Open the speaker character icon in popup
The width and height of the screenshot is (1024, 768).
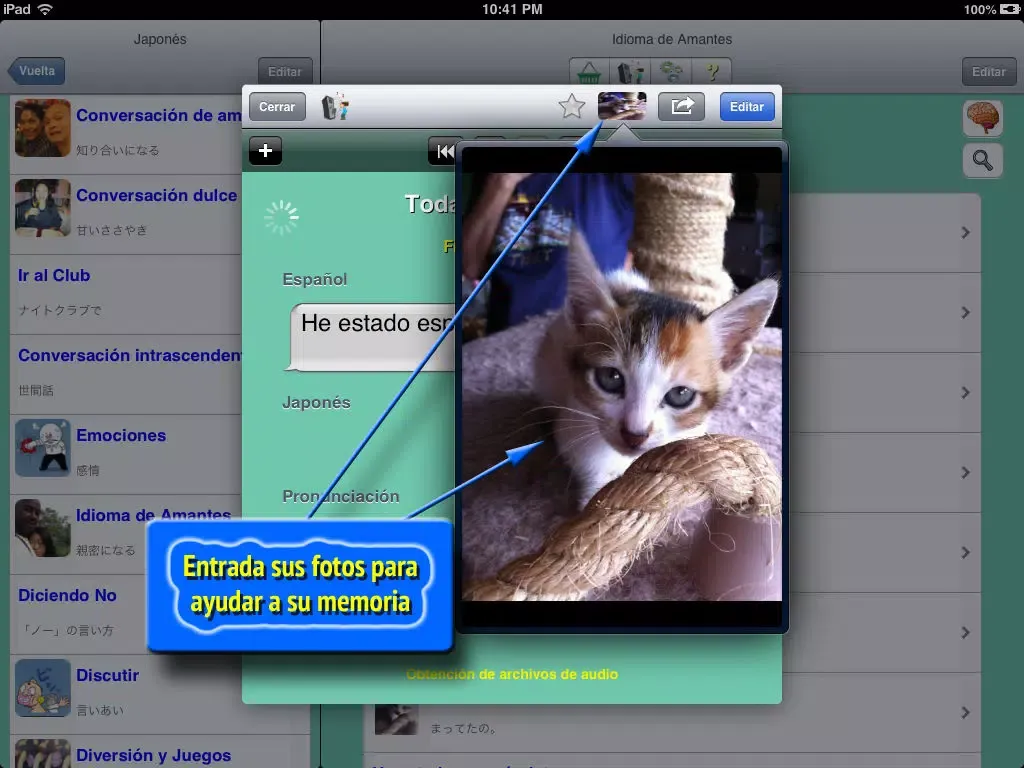[335, 106]
